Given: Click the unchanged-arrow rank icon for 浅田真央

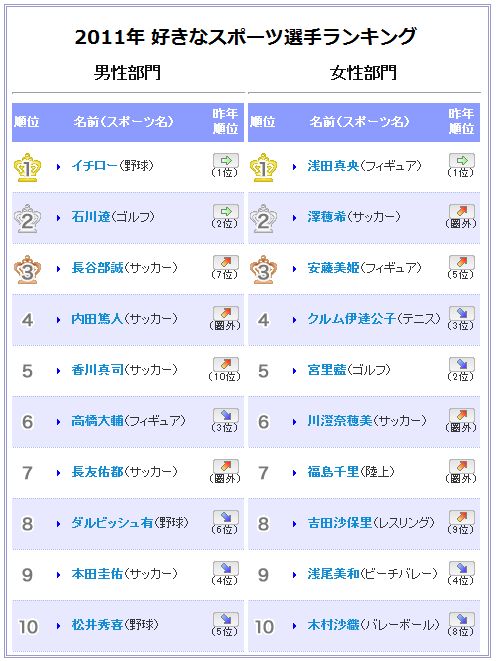Looking at the screenshot, I should coord(462,160).
